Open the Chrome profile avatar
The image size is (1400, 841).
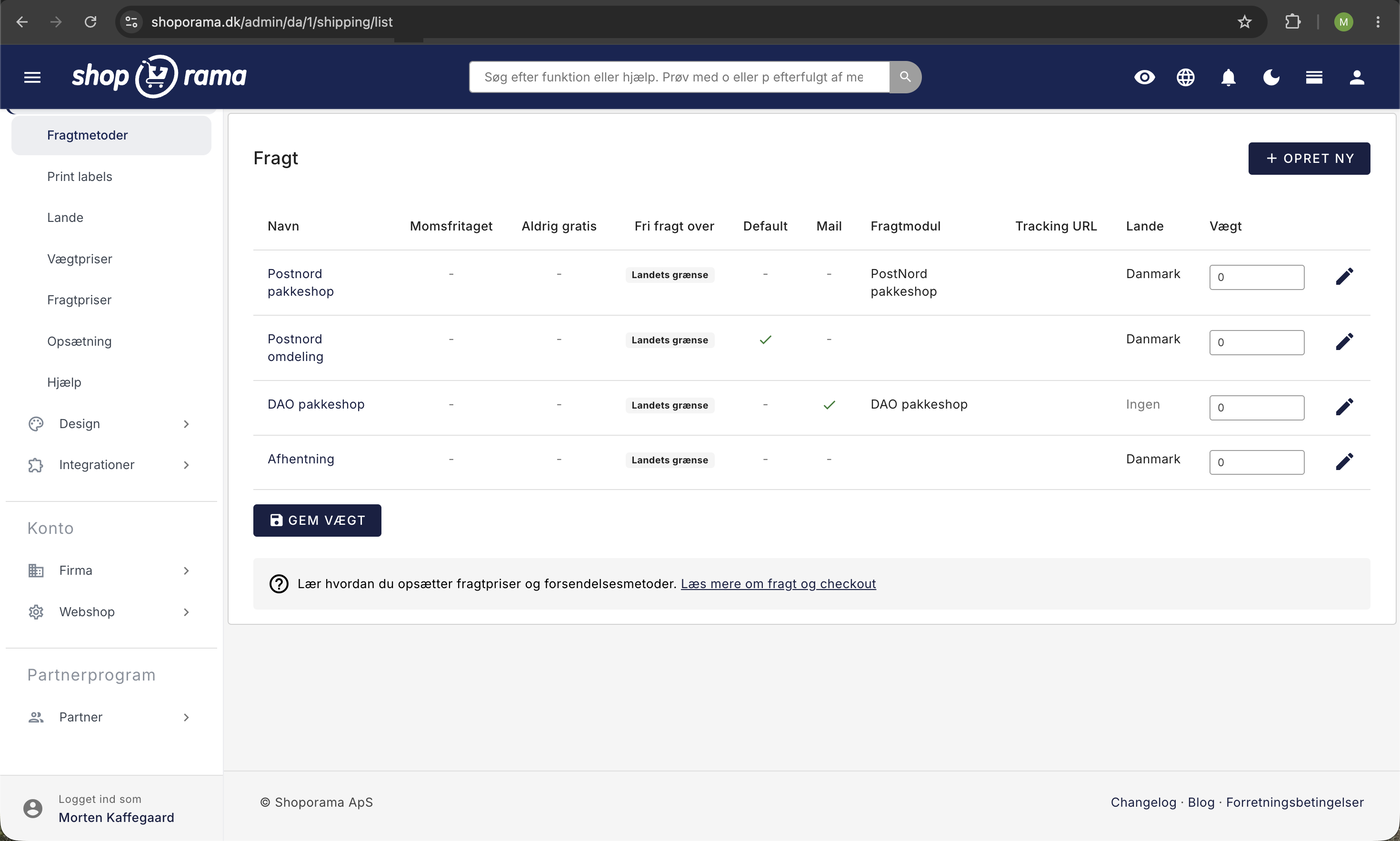1344,21
